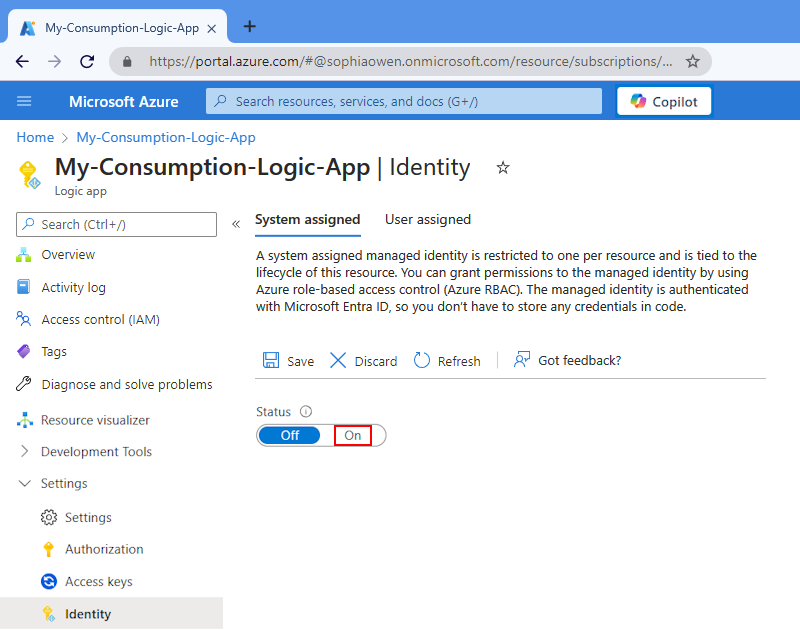
Task: Click the Discard X icon
Action: [338, 360]
